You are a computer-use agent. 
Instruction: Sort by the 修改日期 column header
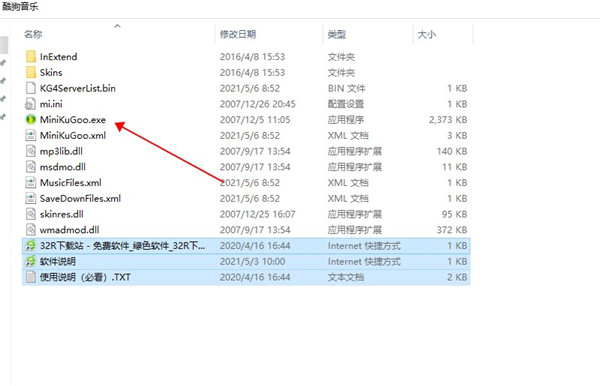(238, 34)
